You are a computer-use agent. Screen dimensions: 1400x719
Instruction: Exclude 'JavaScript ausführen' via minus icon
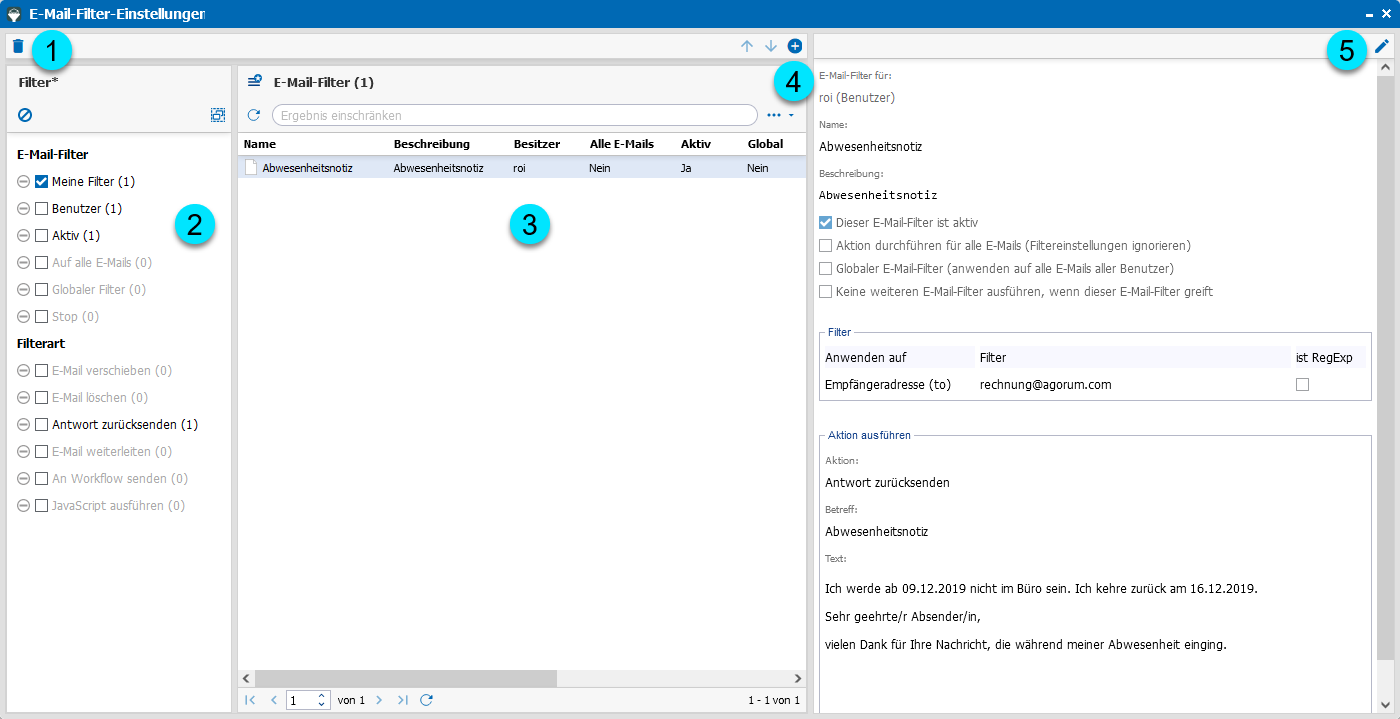24,506
